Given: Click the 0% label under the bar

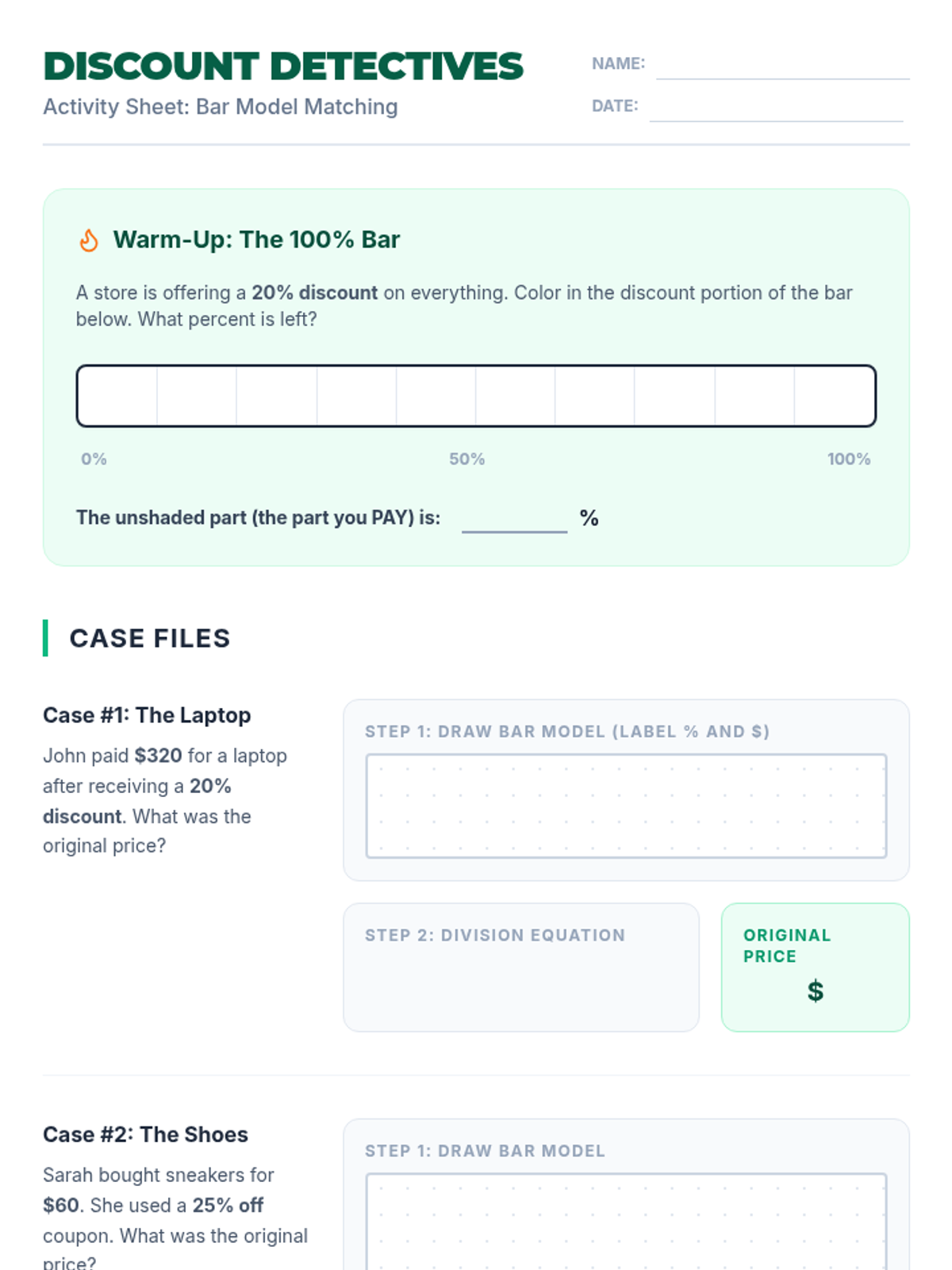Looking at the screenshot, I should pos(94,459).
